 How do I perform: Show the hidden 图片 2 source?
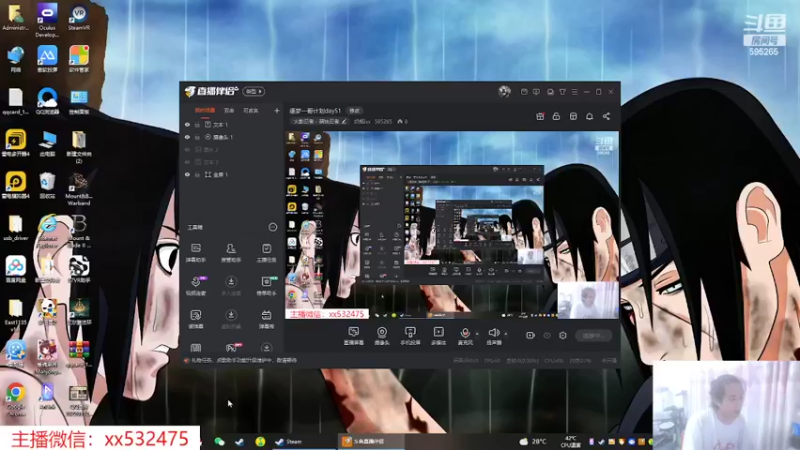pos(187,149)
